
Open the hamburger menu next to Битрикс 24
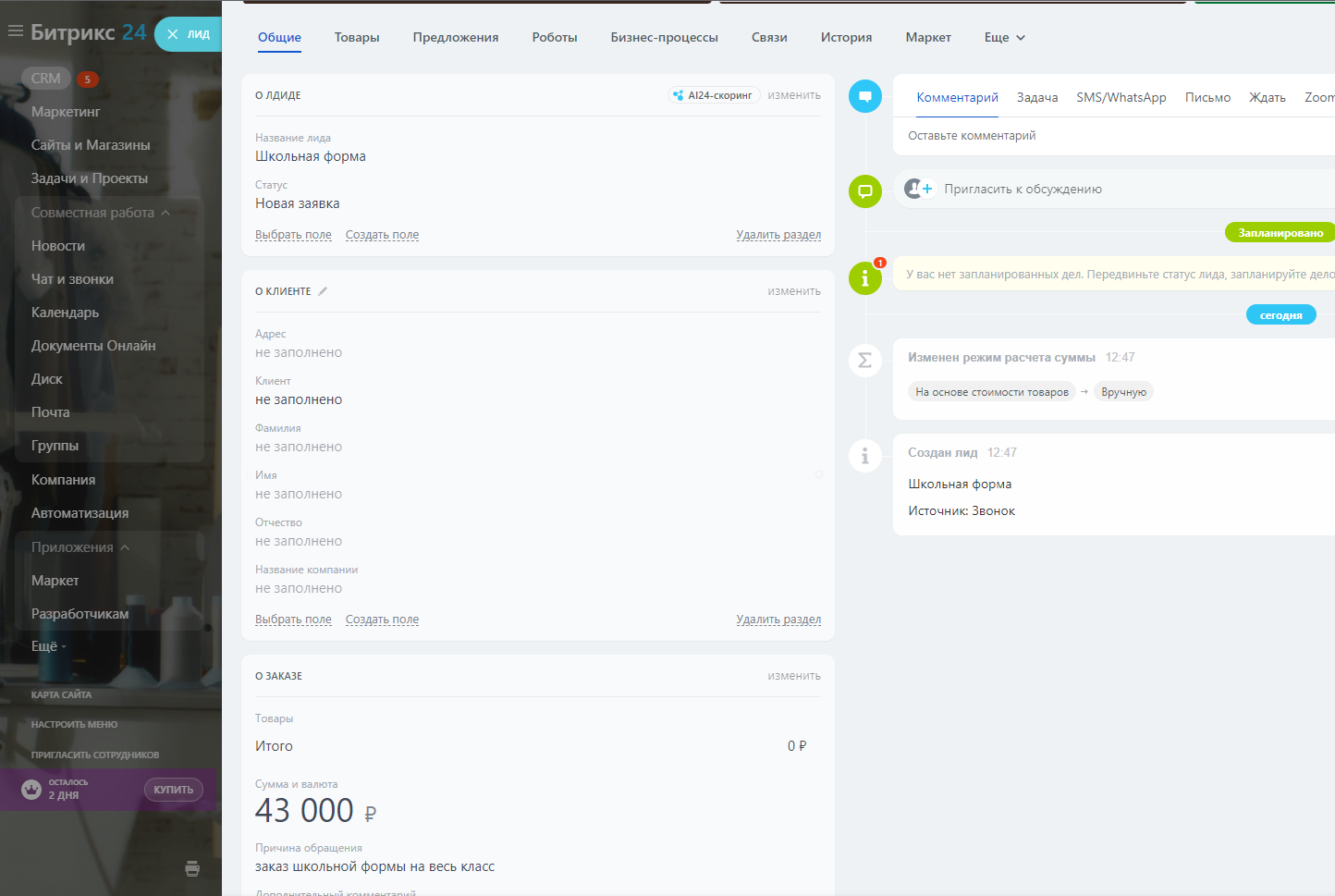click(x=15, y=31)
